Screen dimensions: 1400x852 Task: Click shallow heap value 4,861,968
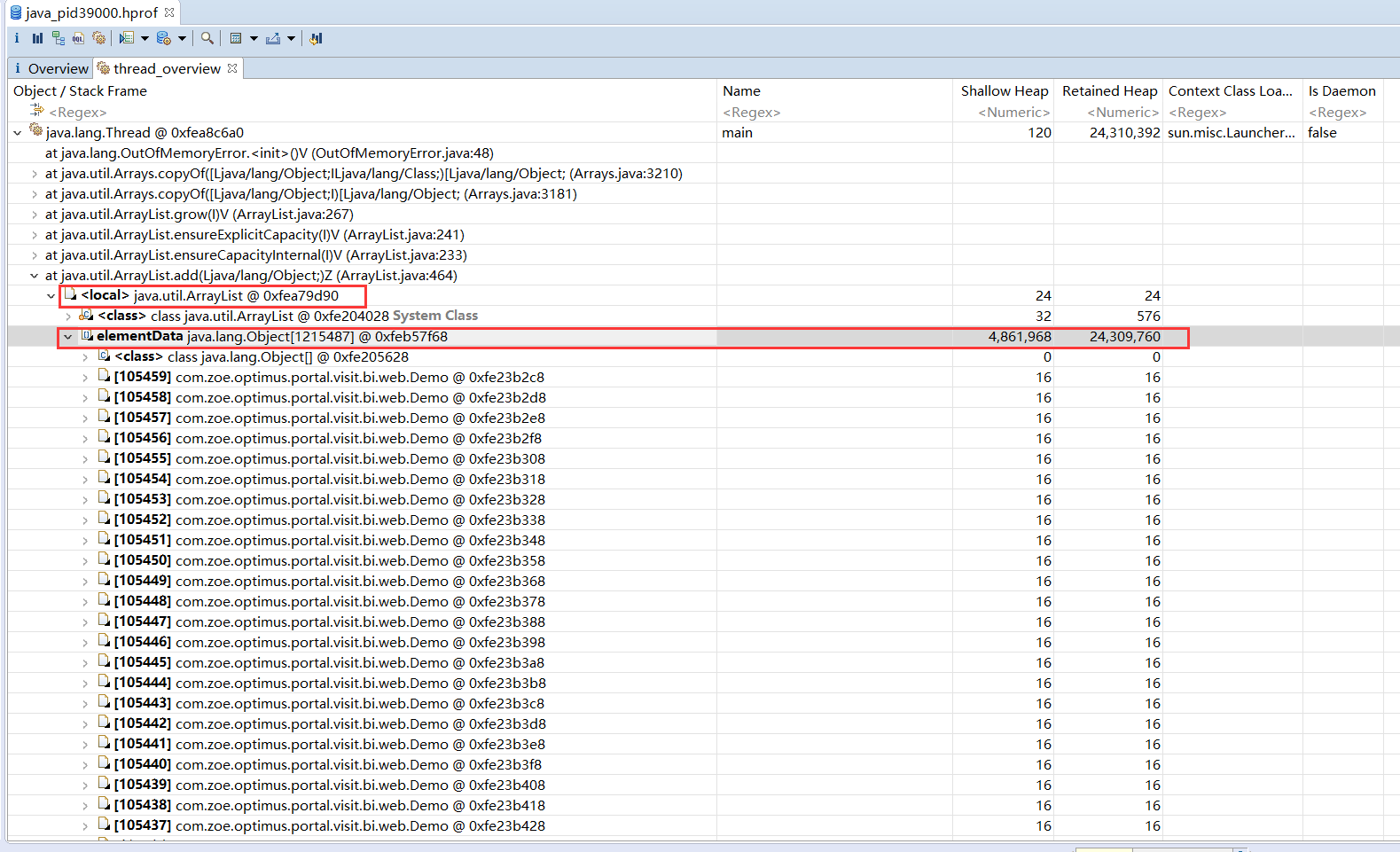[1020, 337]
